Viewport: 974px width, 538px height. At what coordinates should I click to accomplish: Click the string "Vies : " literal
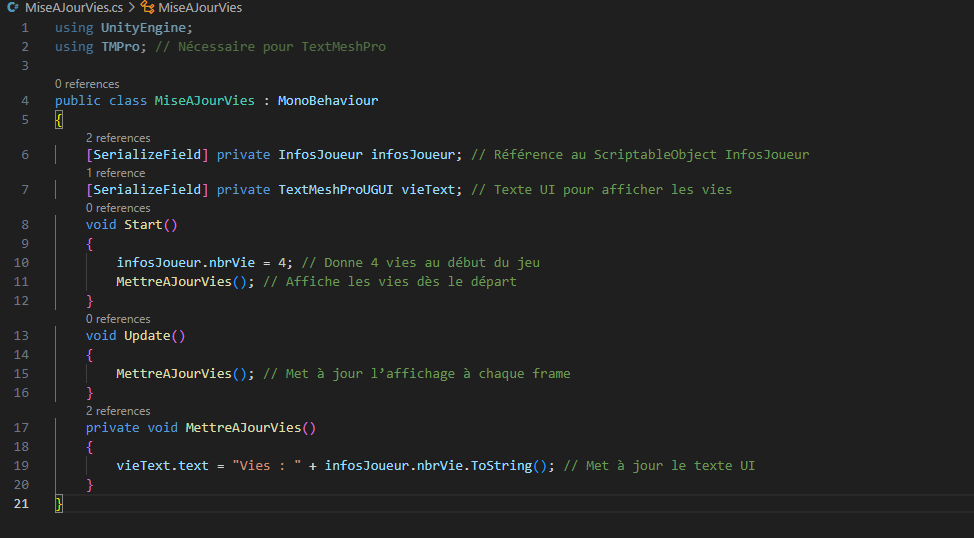[x=267, y=465]
